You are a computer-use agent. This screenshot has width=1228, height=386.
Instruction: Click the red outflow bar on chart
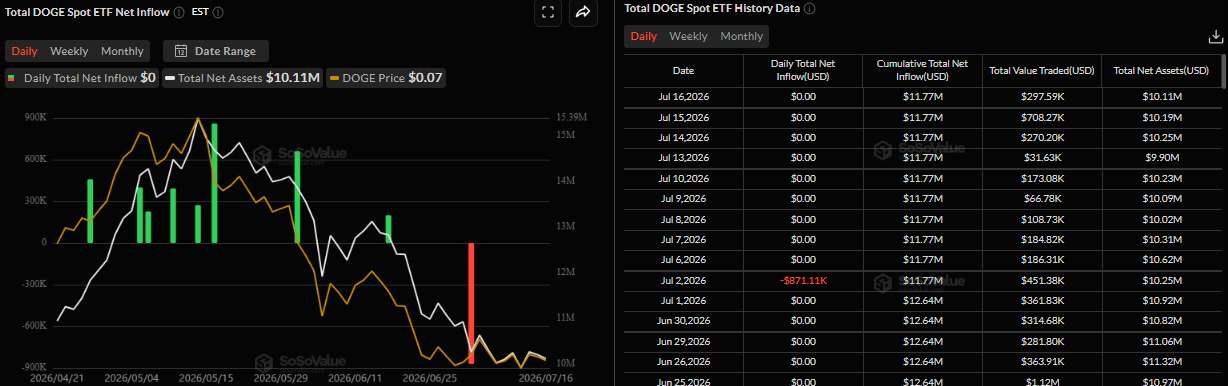tap(471, 303)
